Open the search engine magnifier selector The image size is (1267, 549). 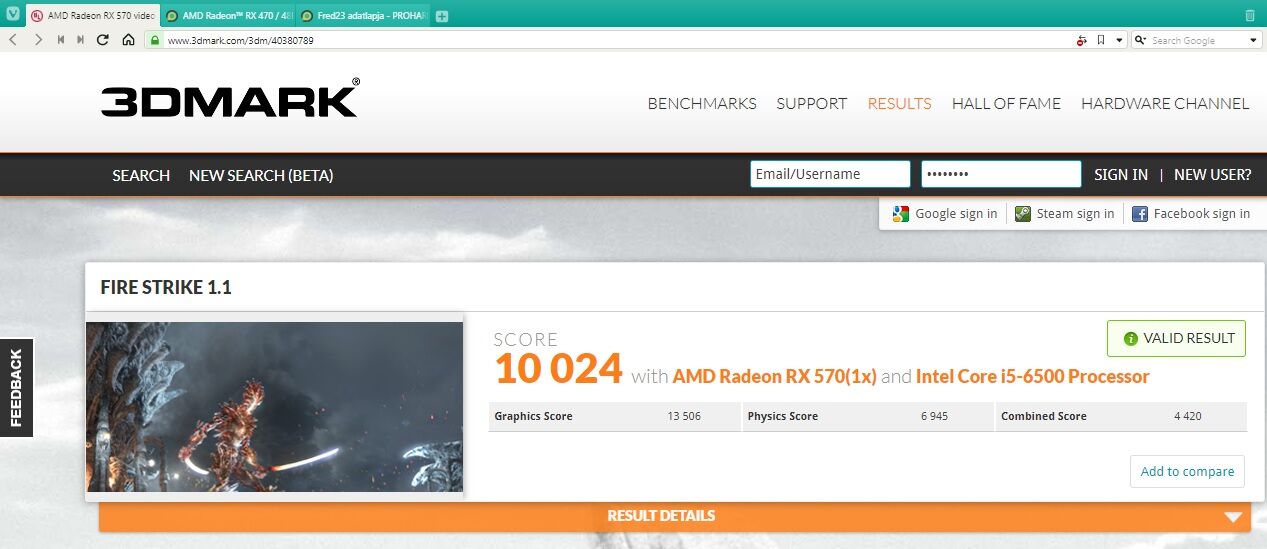pyautogui.click(x=1141, y=40)
